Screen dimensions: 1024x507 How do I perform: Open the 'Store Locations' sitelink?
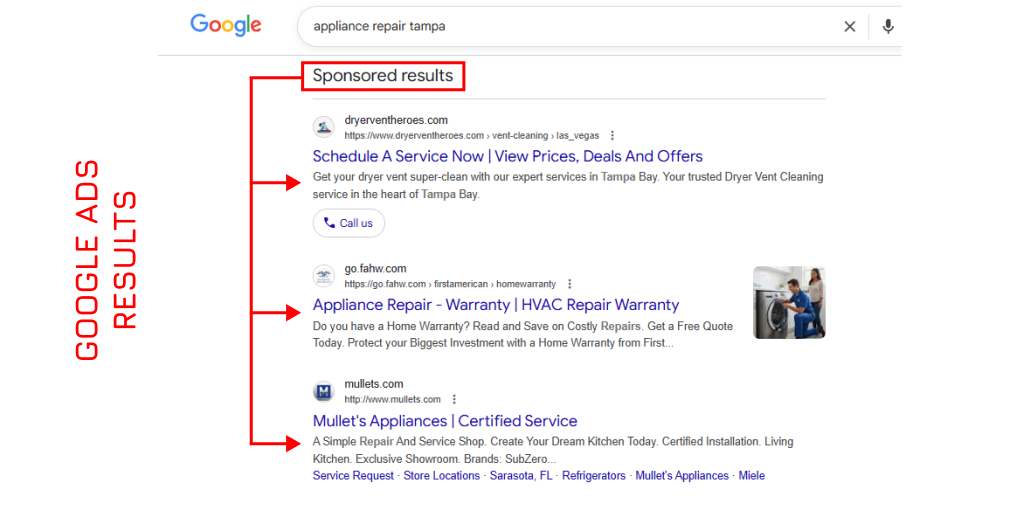coord(441,476)
